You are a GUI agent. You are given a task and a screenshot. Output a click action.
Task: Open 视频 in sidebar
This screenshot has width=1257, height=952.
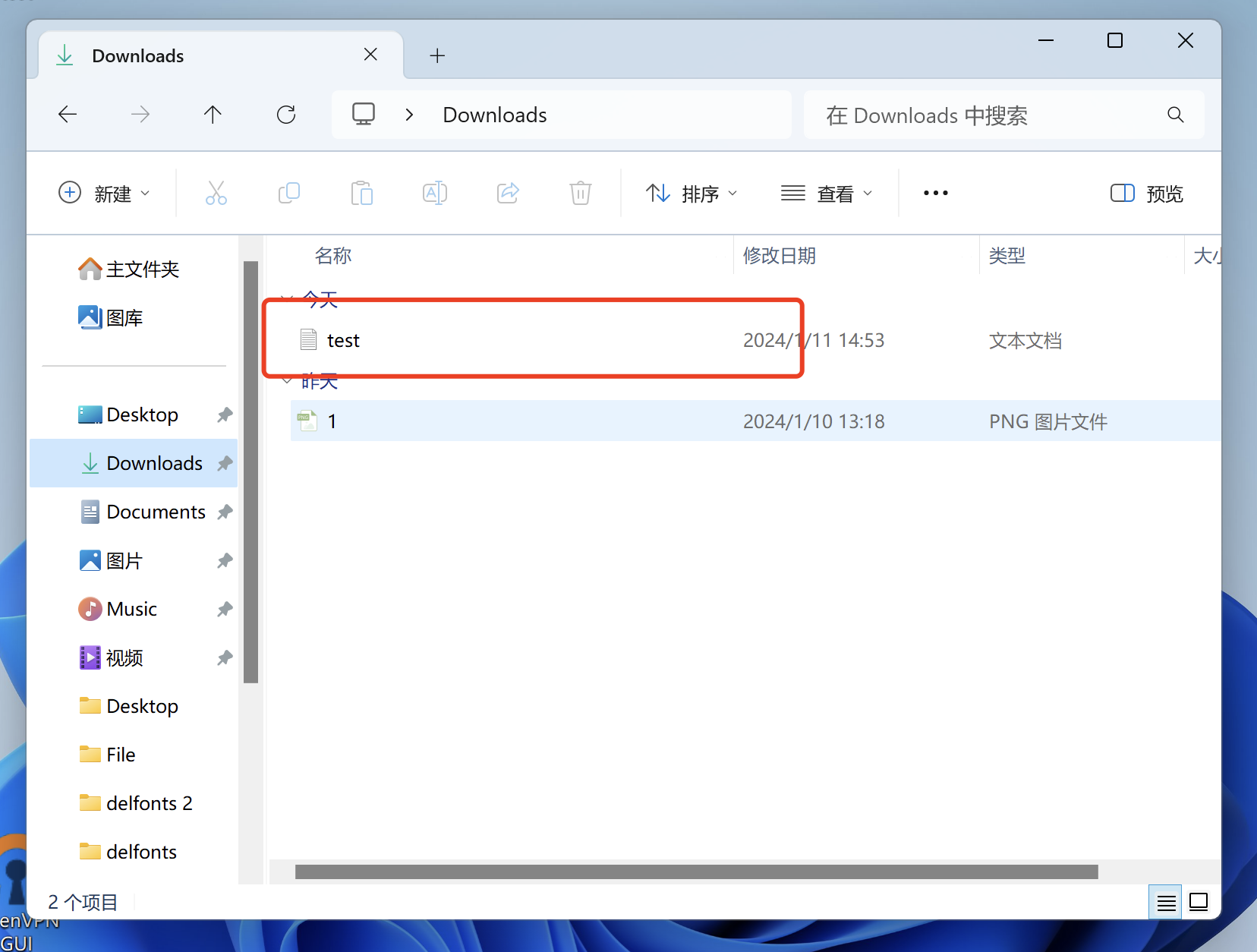pyautogui.click(x=111, y=658)
